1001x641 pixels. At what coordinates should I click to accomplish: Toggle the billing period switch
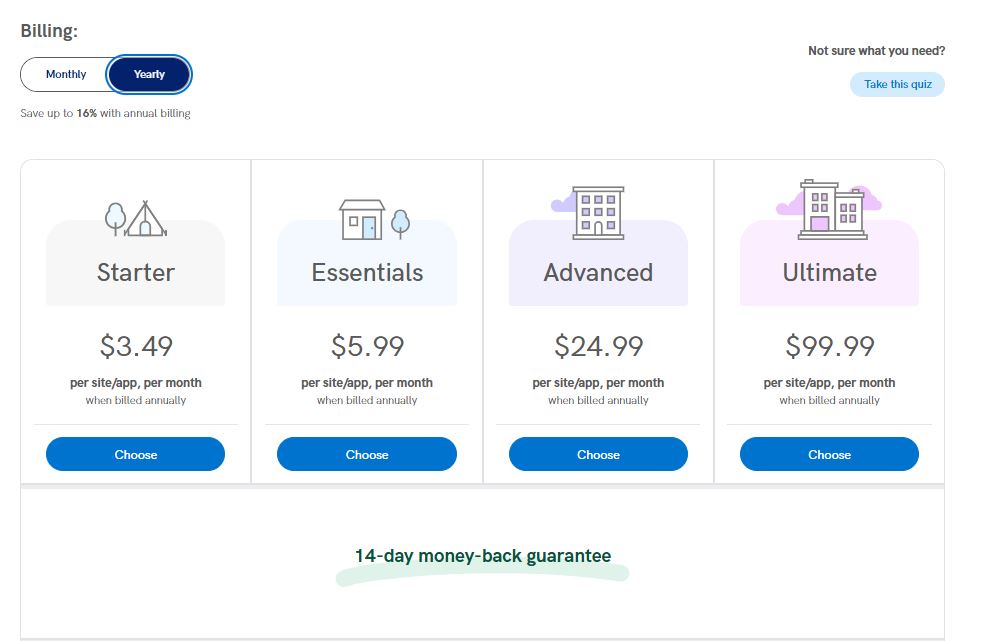[x=106, y=74]
